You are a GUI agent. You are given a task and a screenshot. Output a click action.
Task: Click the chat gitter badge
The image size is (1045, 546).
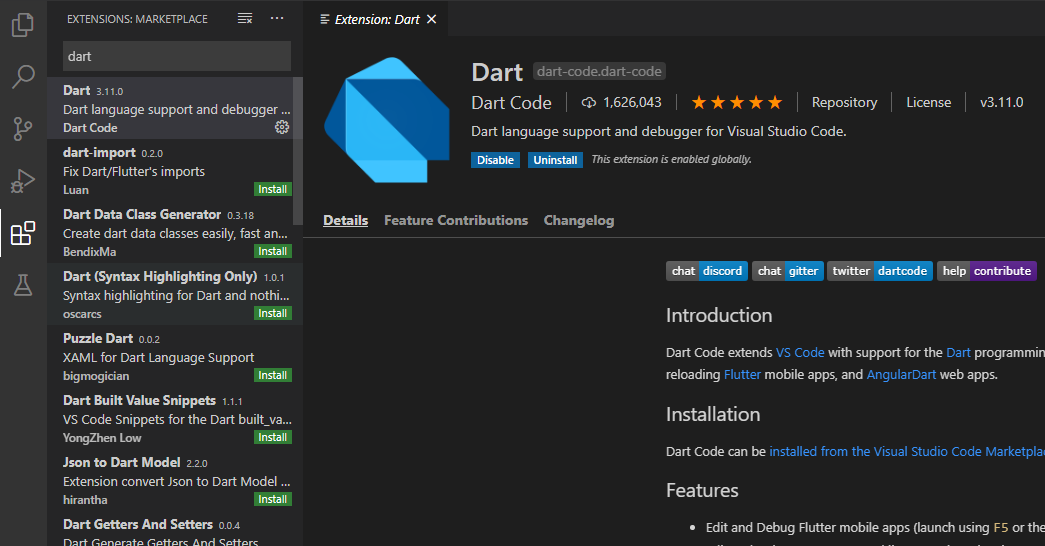point(788,271)
